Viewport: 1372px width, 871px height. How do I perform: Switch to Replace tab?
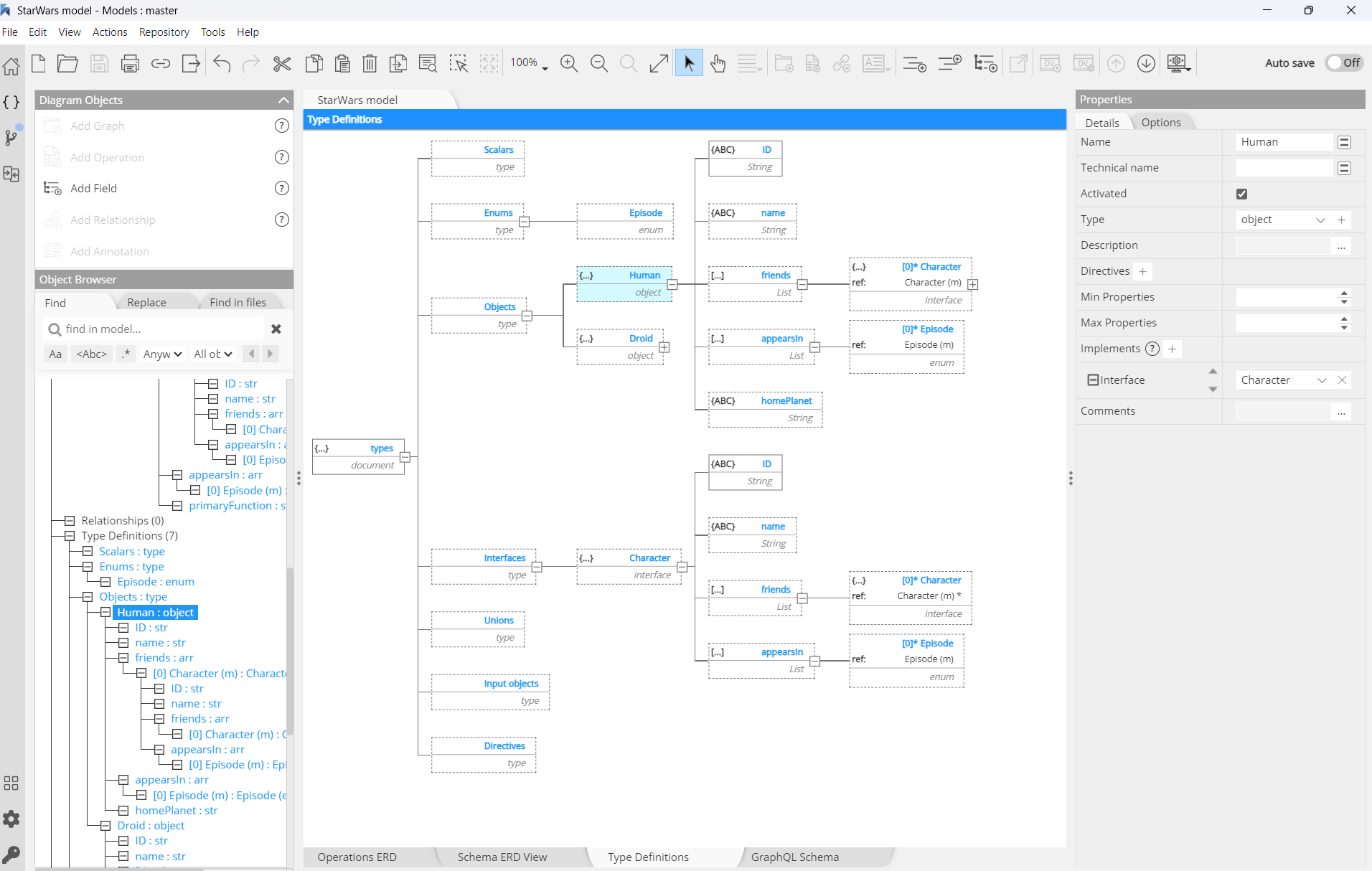click(x=146, y=303)
